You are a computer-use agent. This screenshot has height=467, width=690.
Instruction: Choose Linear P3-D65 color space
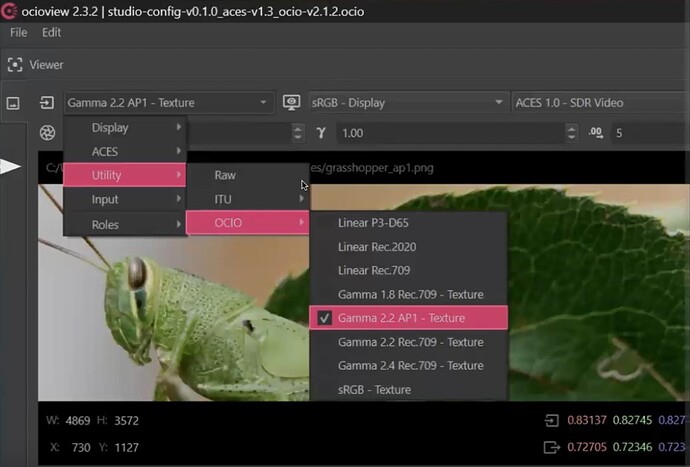pos(409,223)
